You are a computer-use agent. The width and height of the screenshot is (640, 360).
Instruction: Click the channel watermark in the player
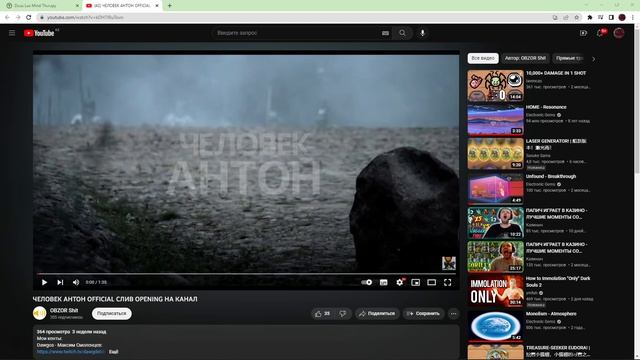[x=449, y=263]
